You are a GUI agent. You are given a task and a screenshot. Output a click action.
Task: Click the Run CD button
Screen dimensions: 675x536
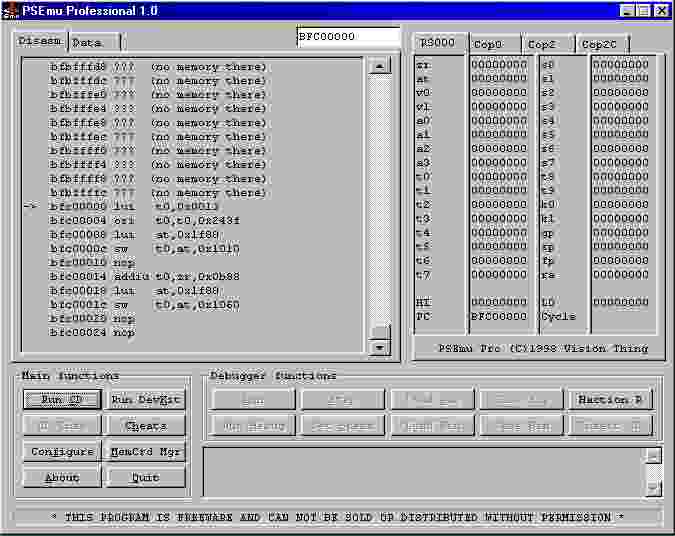62,400
